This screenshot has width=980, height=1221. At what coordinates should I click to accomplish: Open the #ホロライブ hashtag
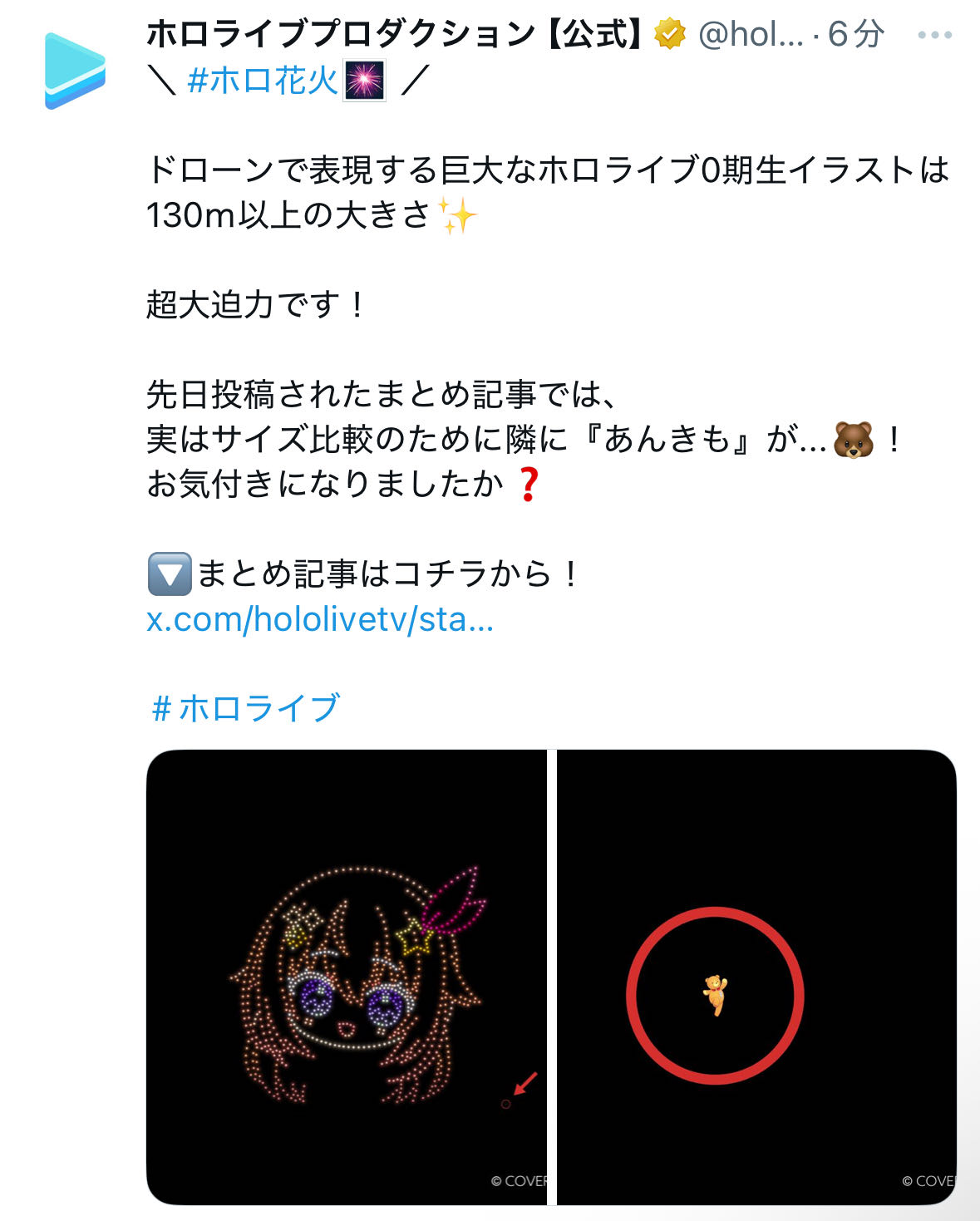tap(246, 707)
